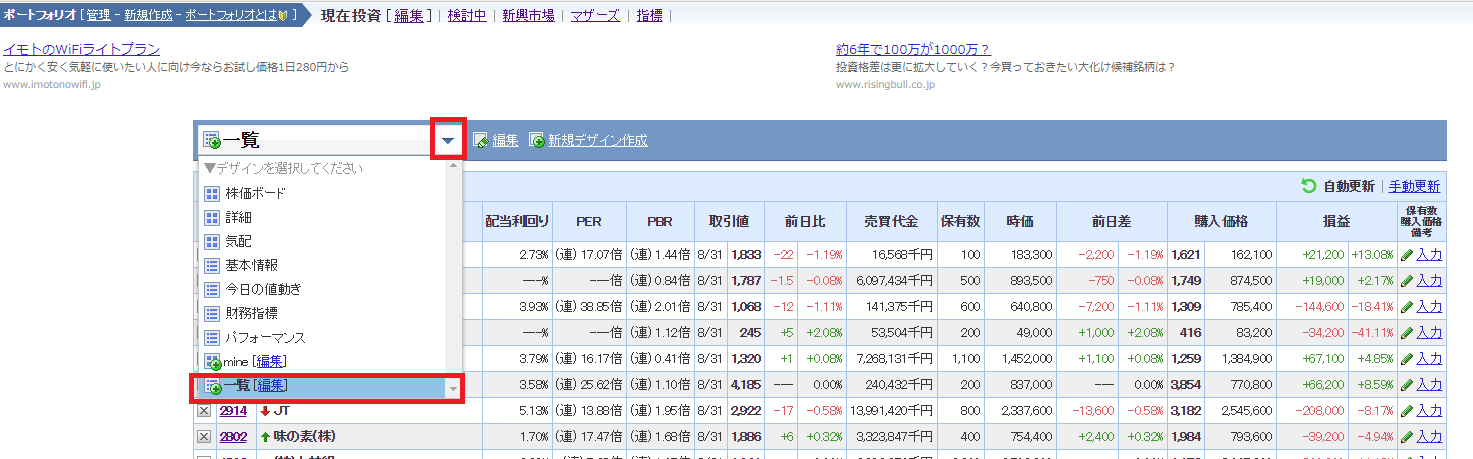Viewport: 1473px width, 459px height.
Task: Open the 検討中 portfolio tab
Action: point(467,15)
